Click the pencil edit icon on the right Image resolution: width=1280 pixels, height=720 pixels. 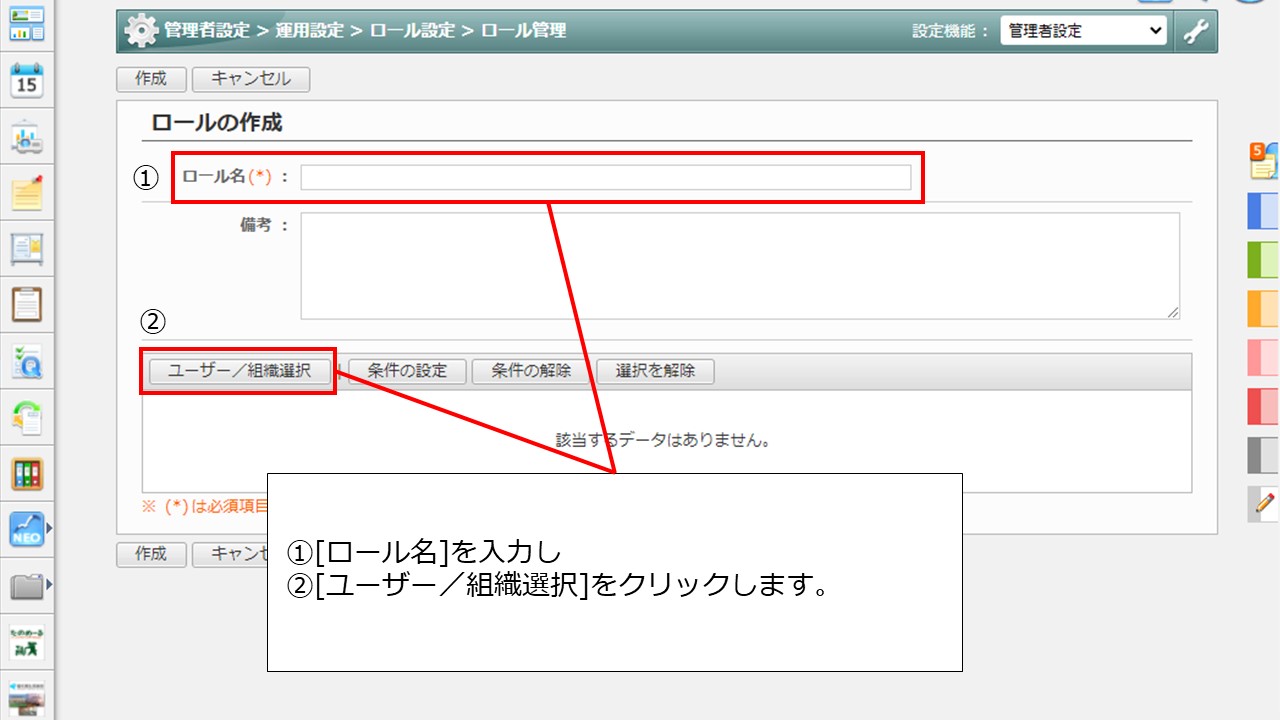pyautogui.click(x=1264, y=504)
